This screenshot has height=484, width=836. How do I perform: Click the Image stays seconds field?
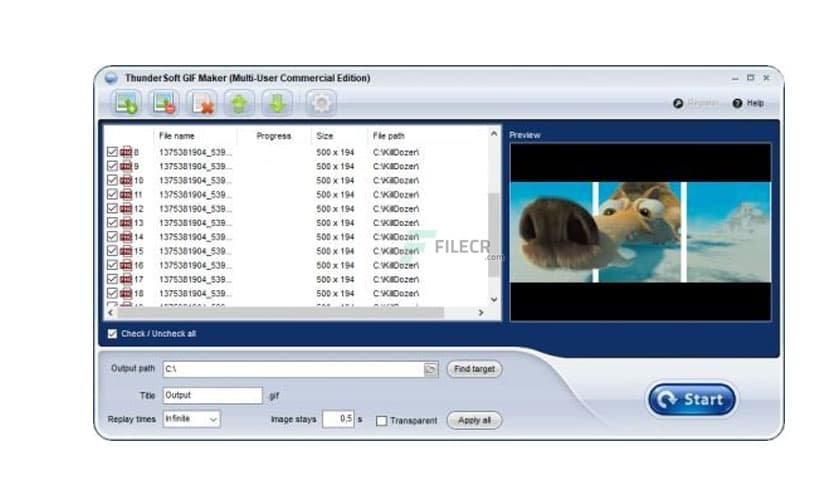[338, 419]
